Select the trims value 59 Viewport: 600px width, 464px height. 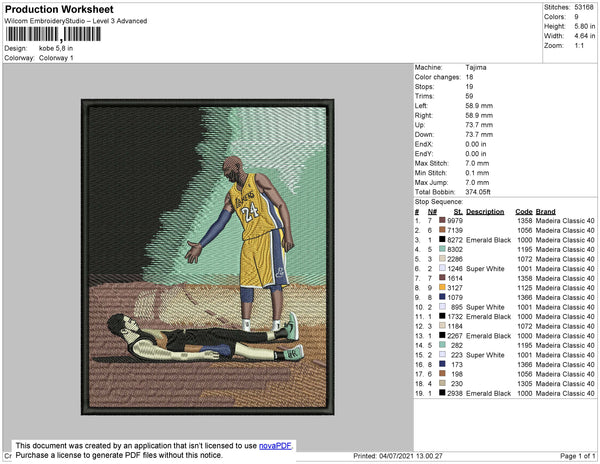click(470, 96)
